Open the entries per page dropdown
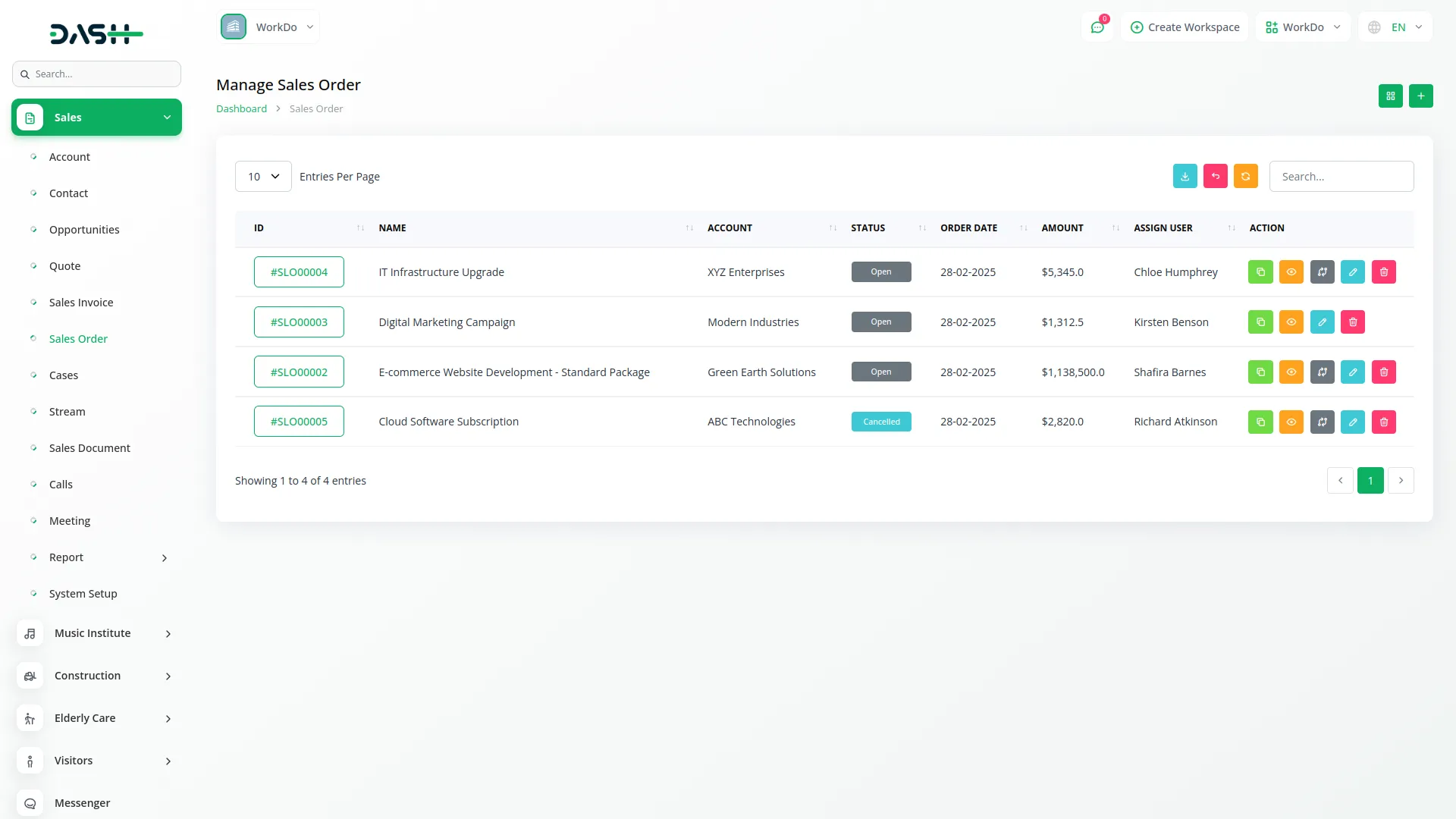The image size is (1456, 819). [x=263, y=177]
